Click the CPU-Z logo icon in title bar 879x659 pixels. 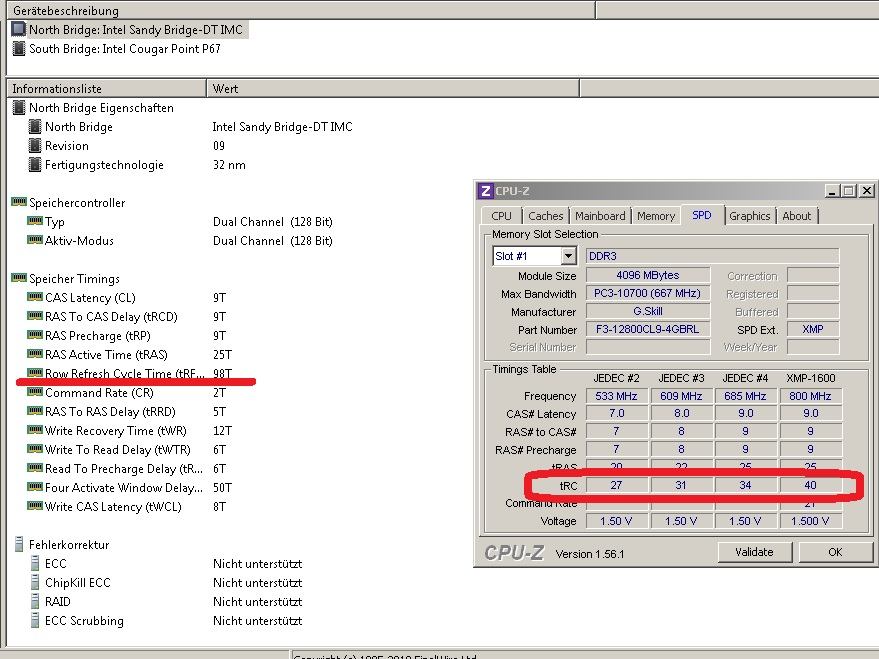coord(485,191)
